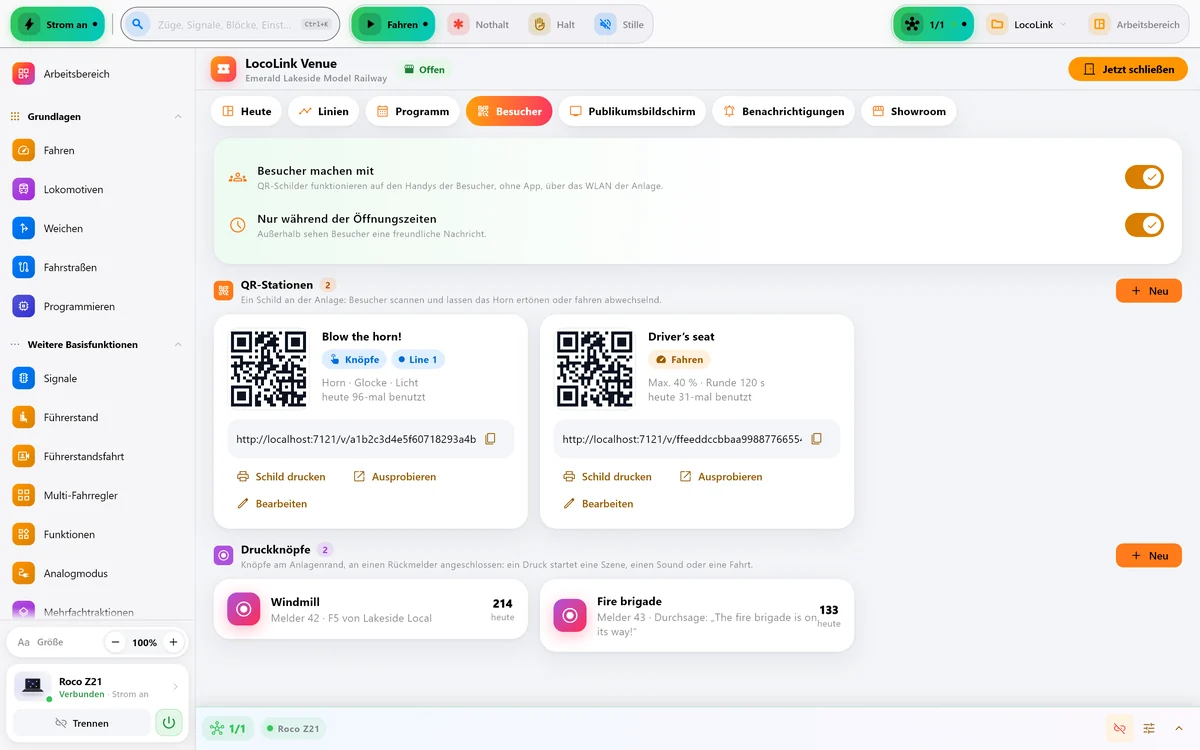This screenshot has width=1200, height=750.
Task: Open the Publikumsbildschirm tab
Action: pos(632,111)
